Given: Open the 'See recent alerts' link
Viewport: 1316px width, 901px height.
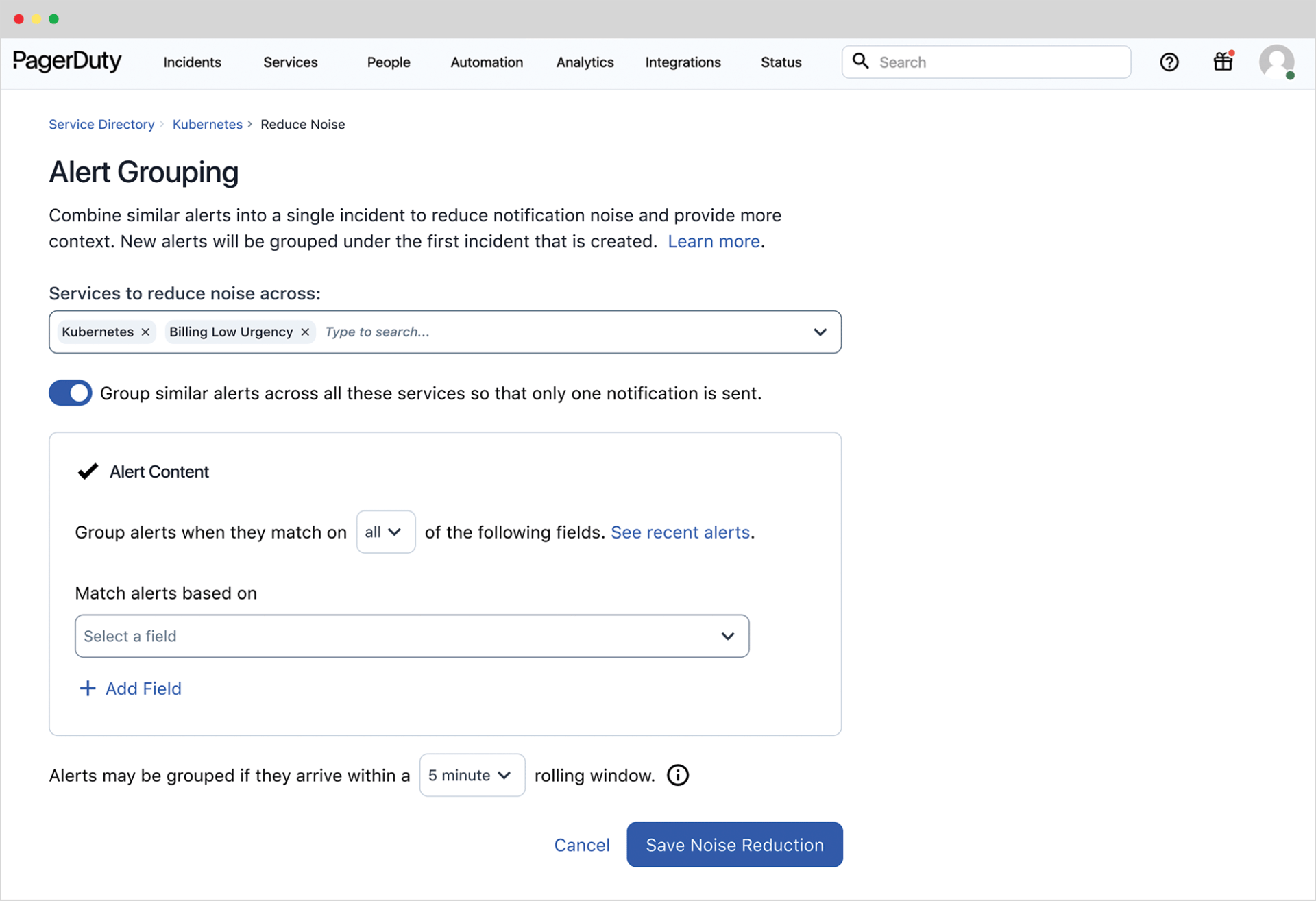Looking at the screenshot, I should (x=681, y=532).
